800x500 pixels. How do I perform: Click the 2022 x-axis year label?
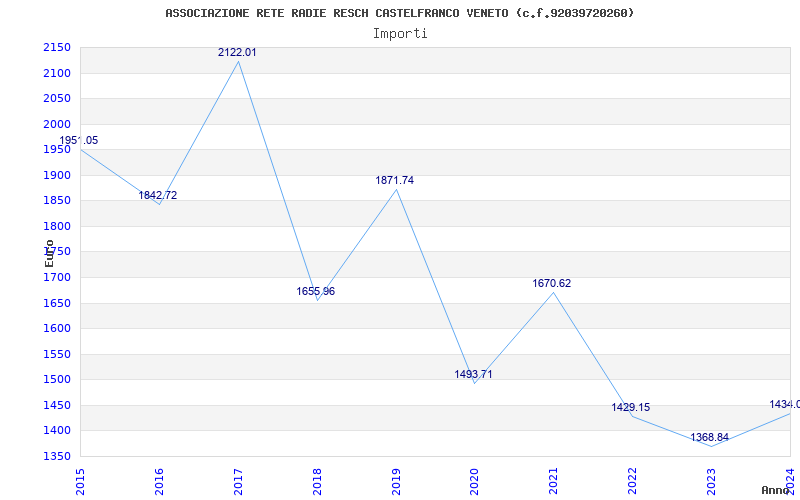coord(633,481)
